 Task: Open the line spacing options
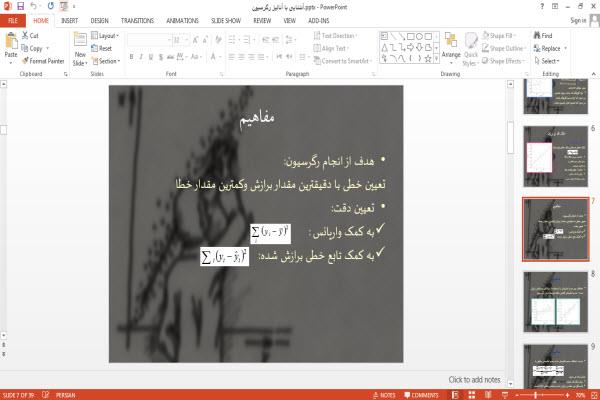[x=290, y=40]
